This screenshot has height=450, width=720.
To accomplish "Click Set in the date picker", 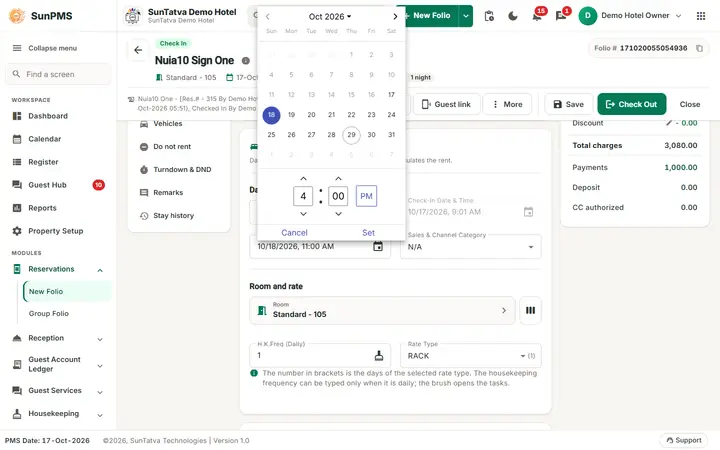I will (368, 233).
